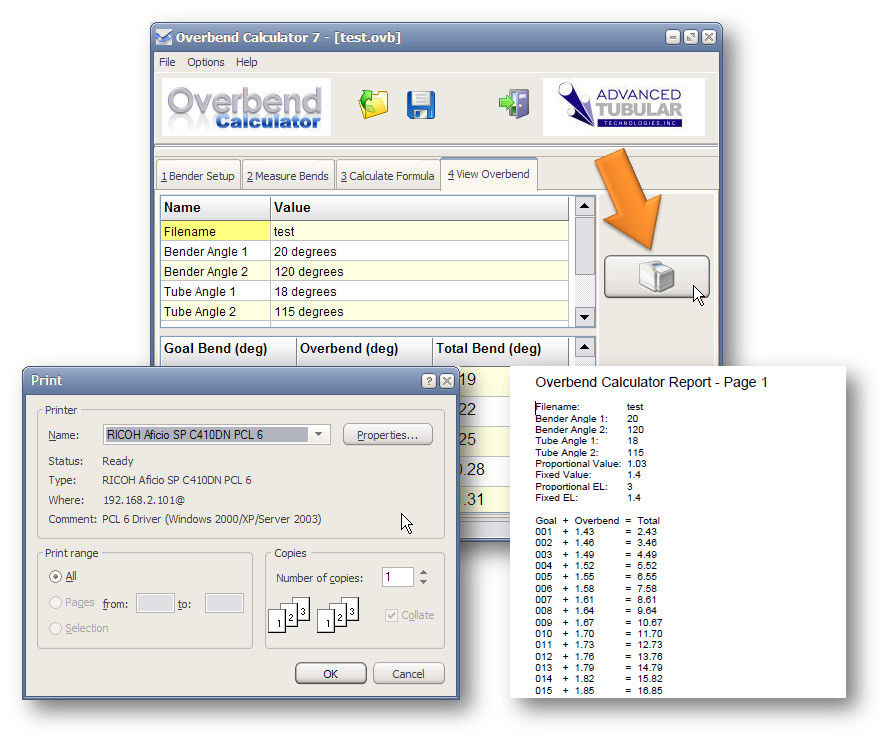Select the Tube Angle 2 row
Viewport: 888px width, 742px height.
tap(365, 312)
